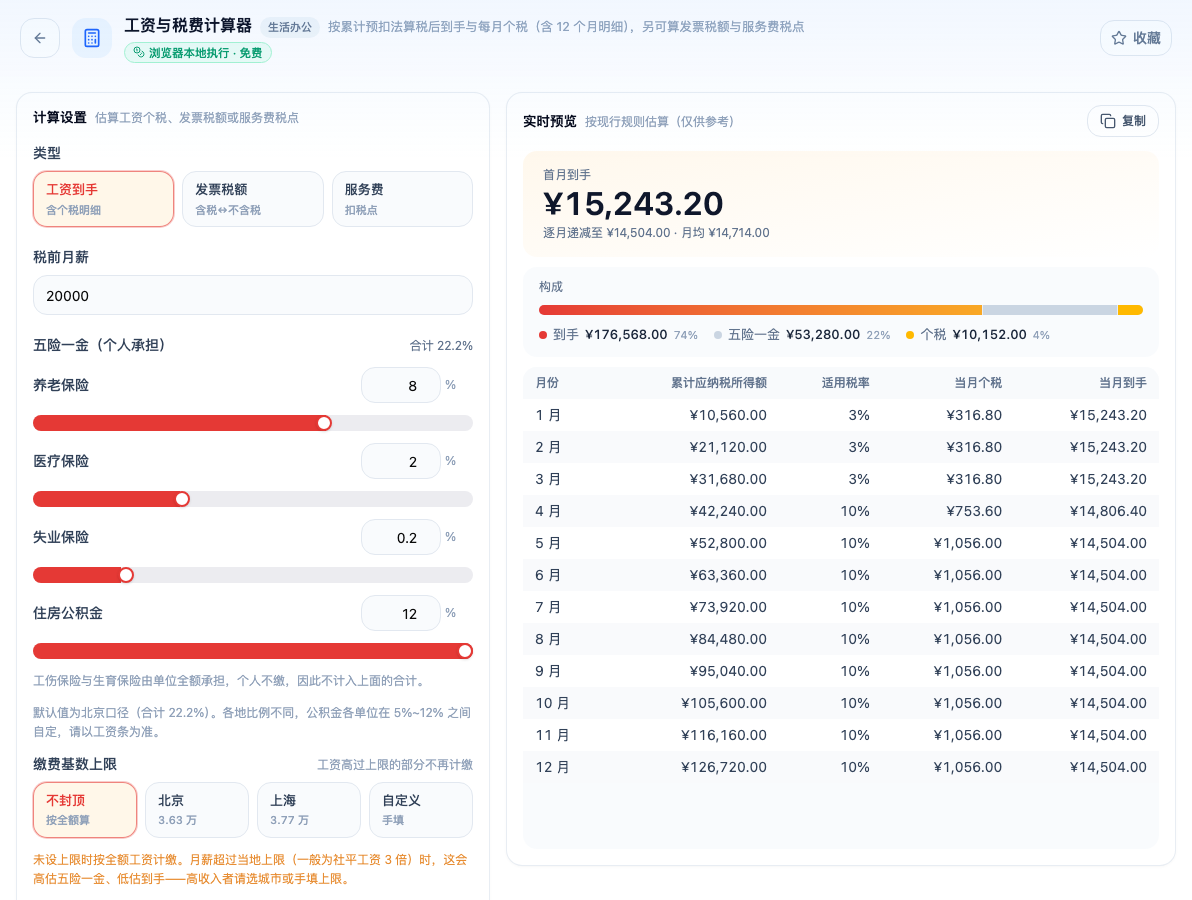Click the yellow 个税 legend dot

tap(910, 334)
